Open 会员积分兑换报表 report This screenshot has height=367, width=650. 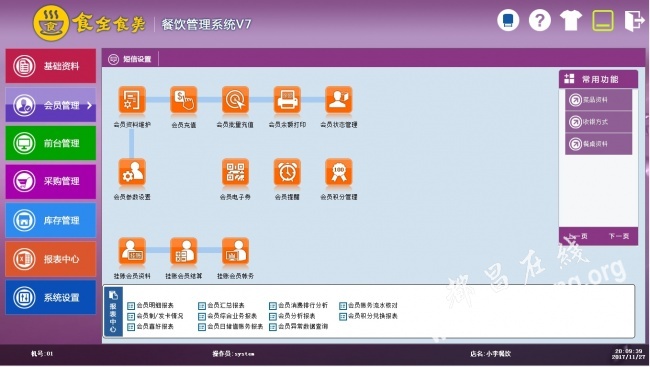pyautogui.click(x=369, y=316)
